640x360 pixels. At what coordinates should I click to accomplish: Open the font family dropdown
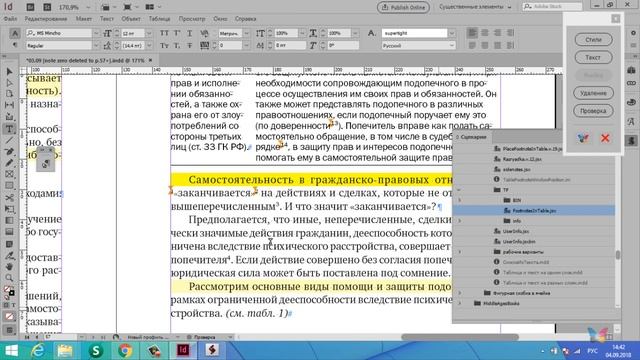pos(96,33)
